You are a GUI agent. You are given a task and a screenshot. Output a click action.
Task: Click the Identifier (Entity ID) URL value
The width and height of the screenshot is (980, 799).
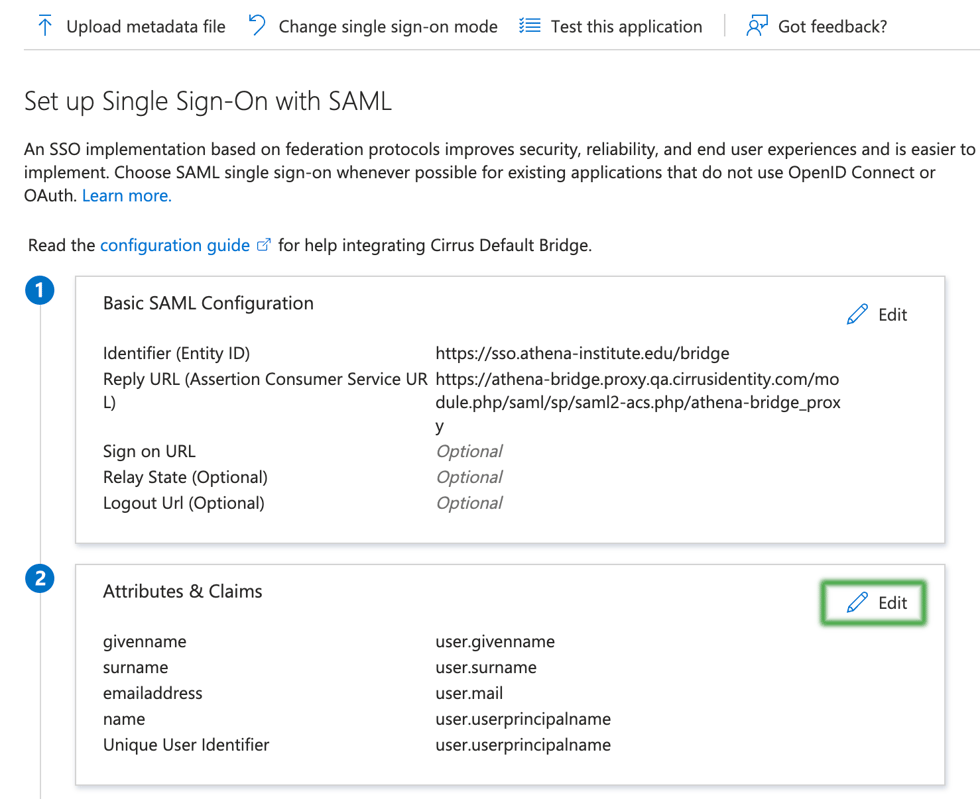pos(582,353)
